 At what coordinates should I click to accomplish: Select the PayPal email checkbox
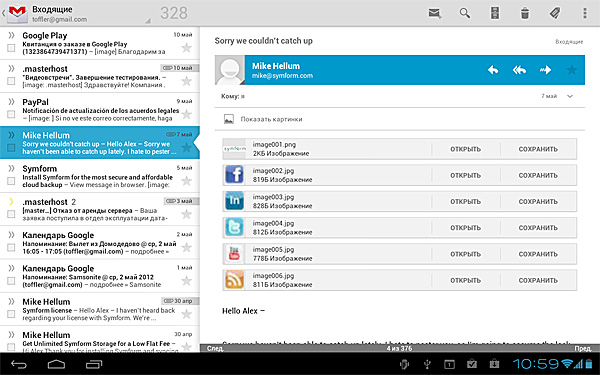11,114
